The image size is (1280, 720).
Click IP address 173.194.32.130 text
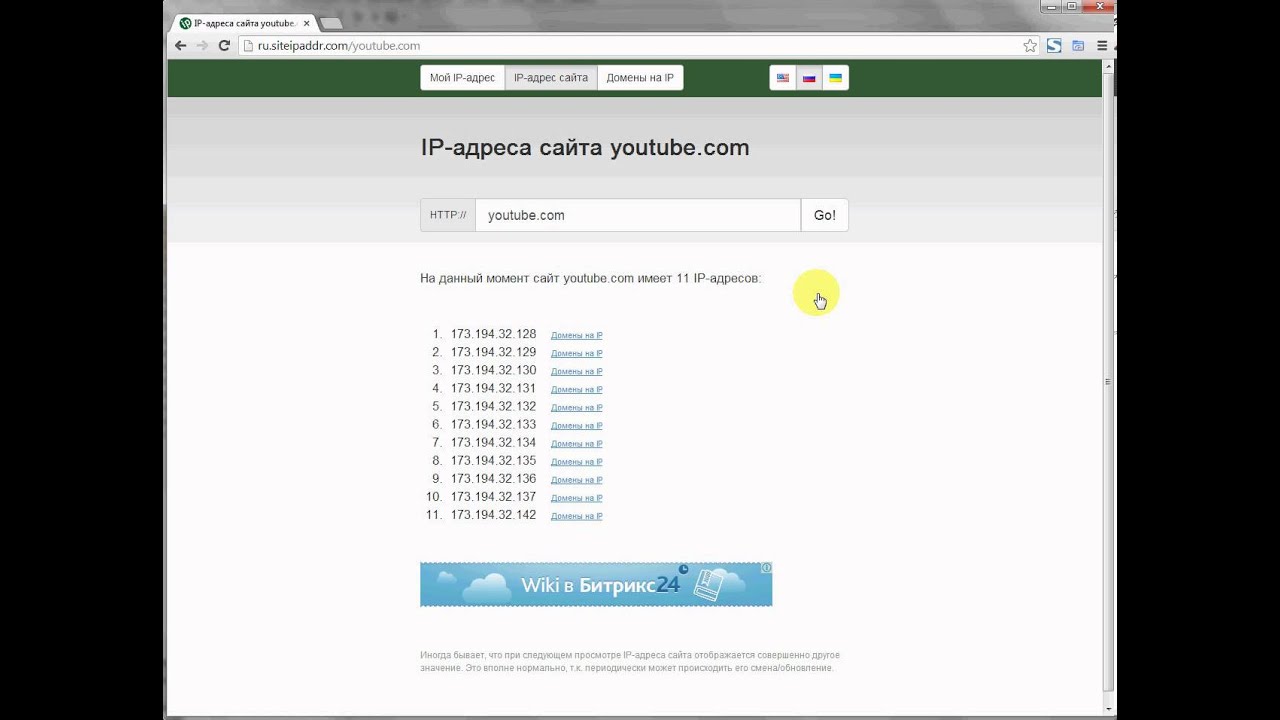(x=493, y=370)
